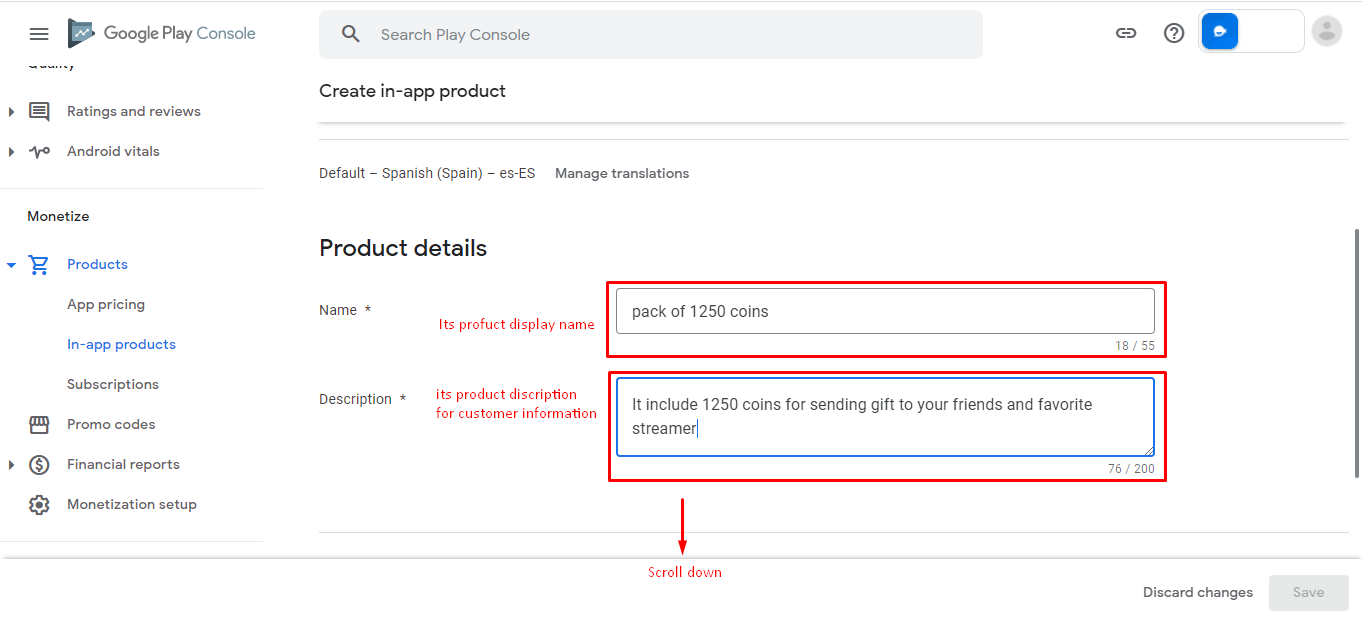The image size is (1362, 617).
Task: Click the Discard changes button
Action: (x=1197, y=592)
